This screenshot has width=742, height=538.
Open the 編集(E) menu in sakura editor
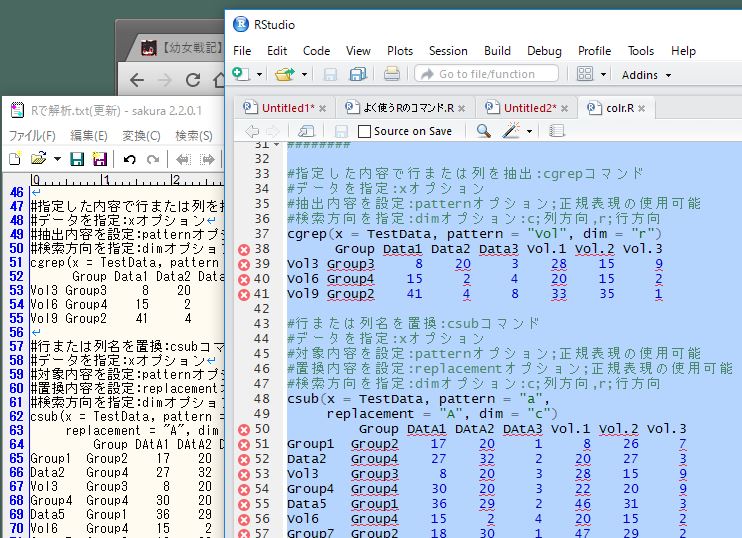(89, 136)
